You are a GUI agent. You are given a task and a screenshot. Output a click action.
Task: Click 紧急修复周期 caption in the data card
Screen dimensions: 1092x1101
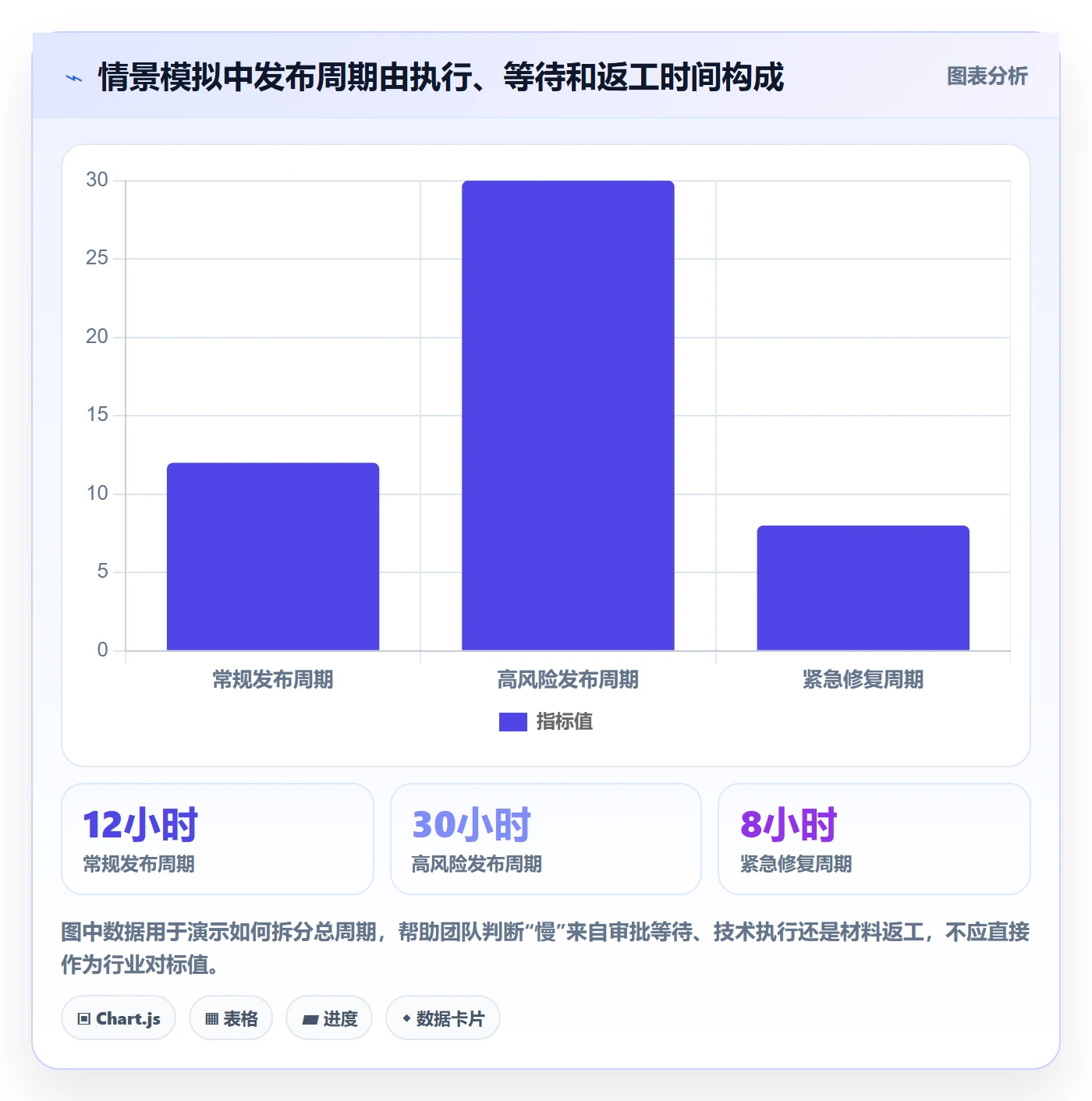click(x=796, y=865)
